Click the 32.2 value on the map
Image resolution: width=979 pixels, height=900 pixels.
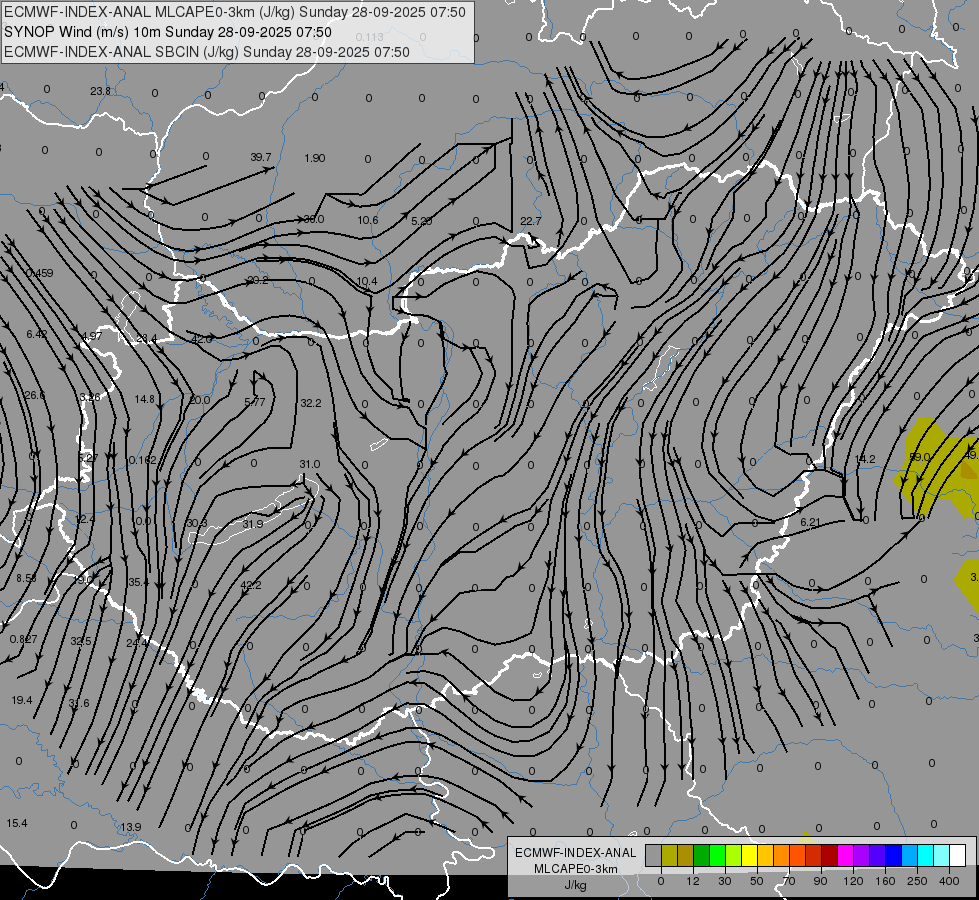point(310,403)
